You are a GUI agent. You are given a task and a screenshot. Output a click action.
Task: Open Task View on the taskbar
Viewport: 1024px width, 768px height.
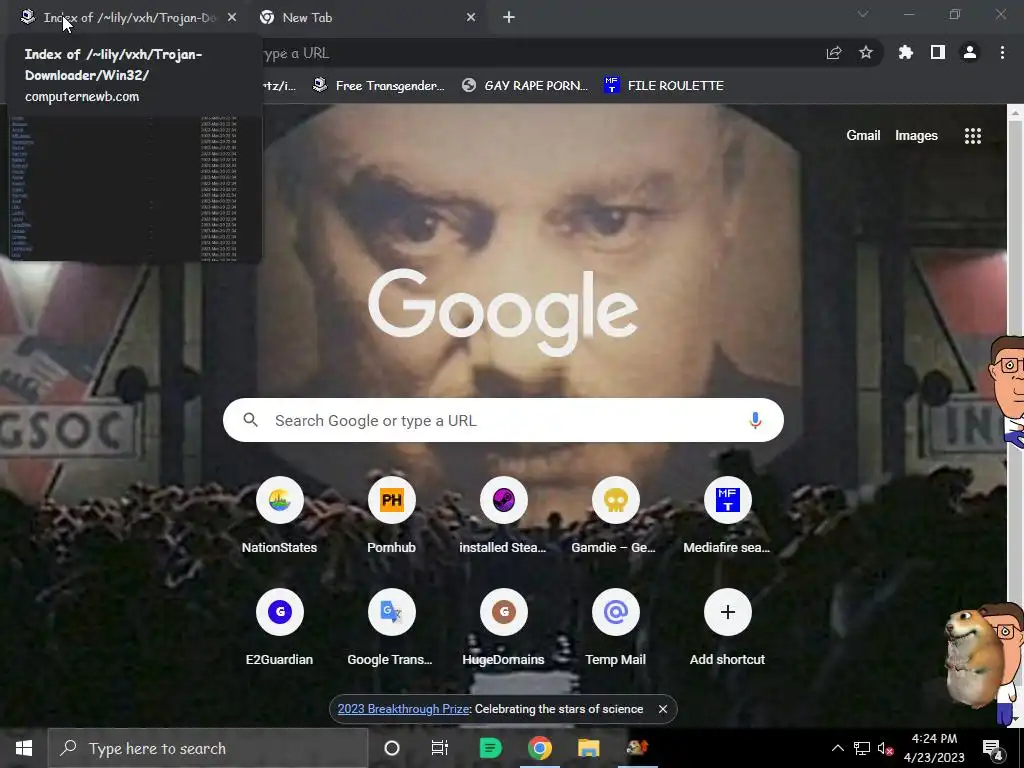tap(440, 748)
